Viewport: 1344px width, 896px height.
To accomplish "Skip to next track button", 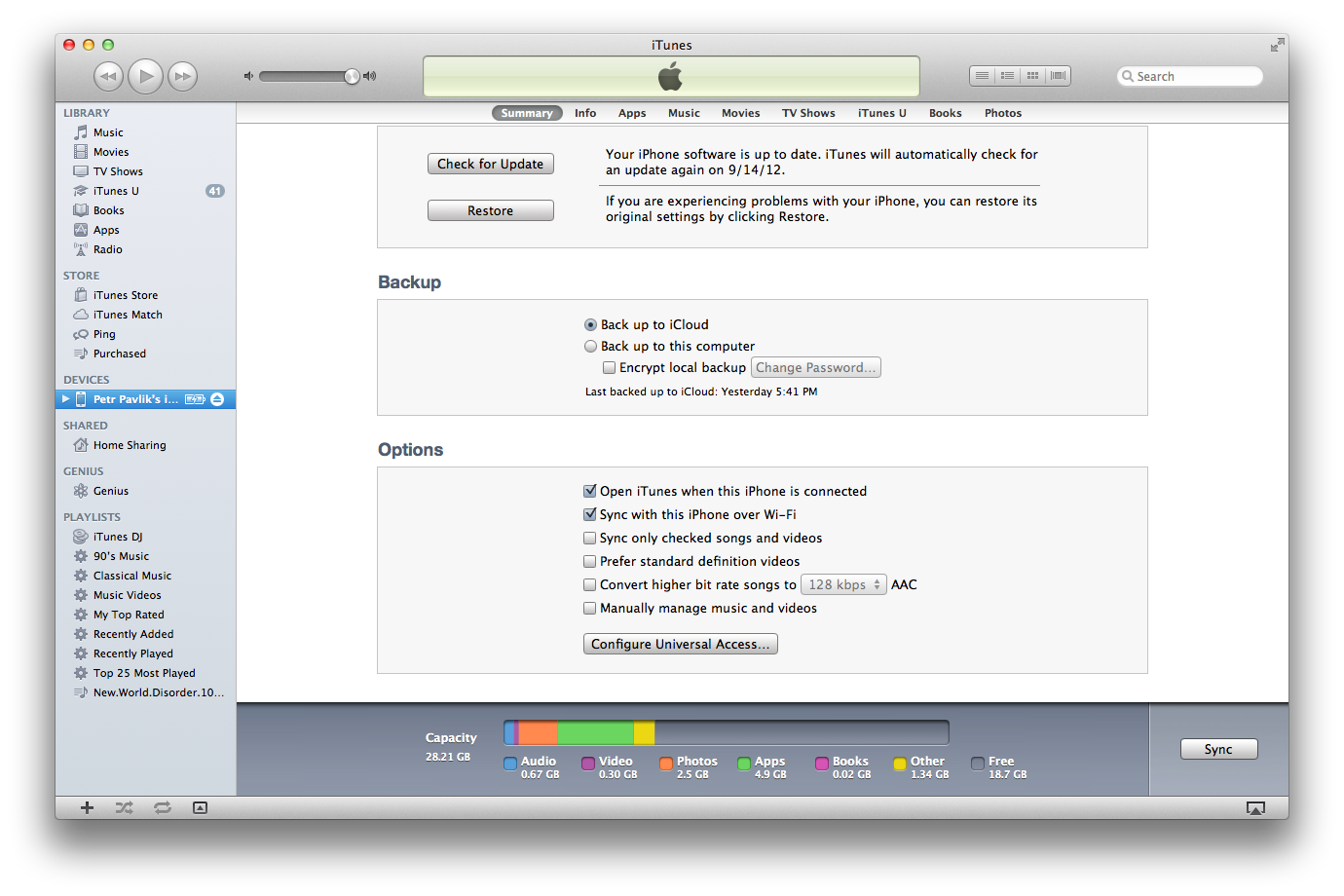I will pos(182,76).
